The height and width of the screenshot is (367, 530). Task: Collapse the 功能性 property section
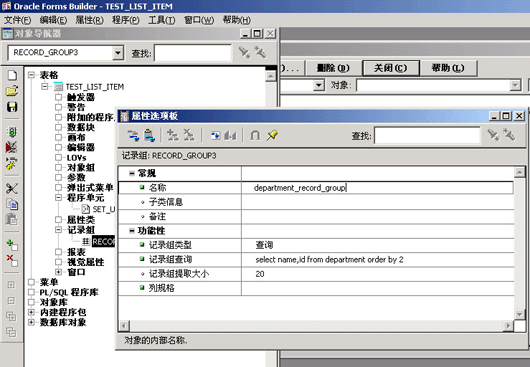132,231
